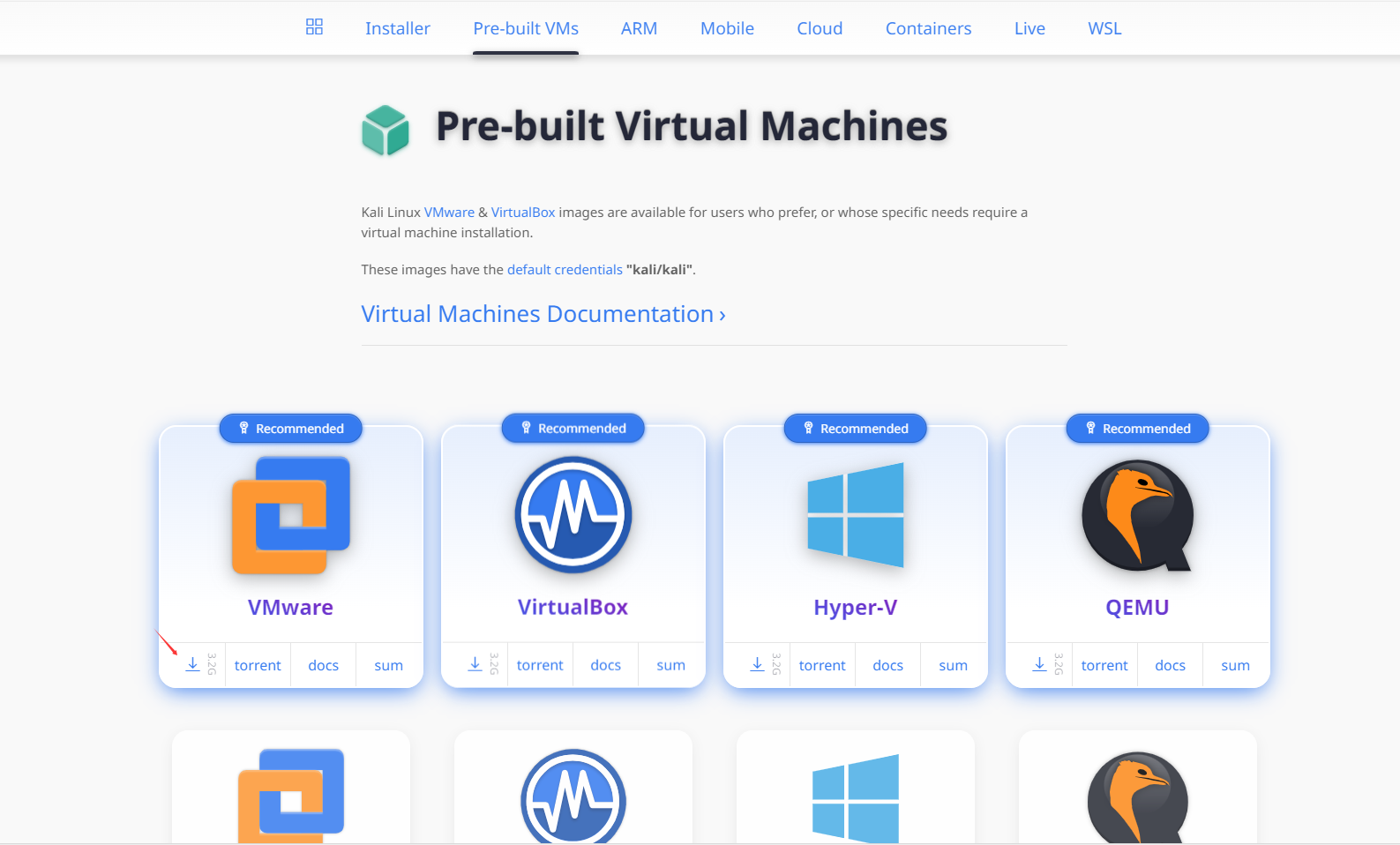Click the QEMU logo in the second row card

pos(1138,797)
